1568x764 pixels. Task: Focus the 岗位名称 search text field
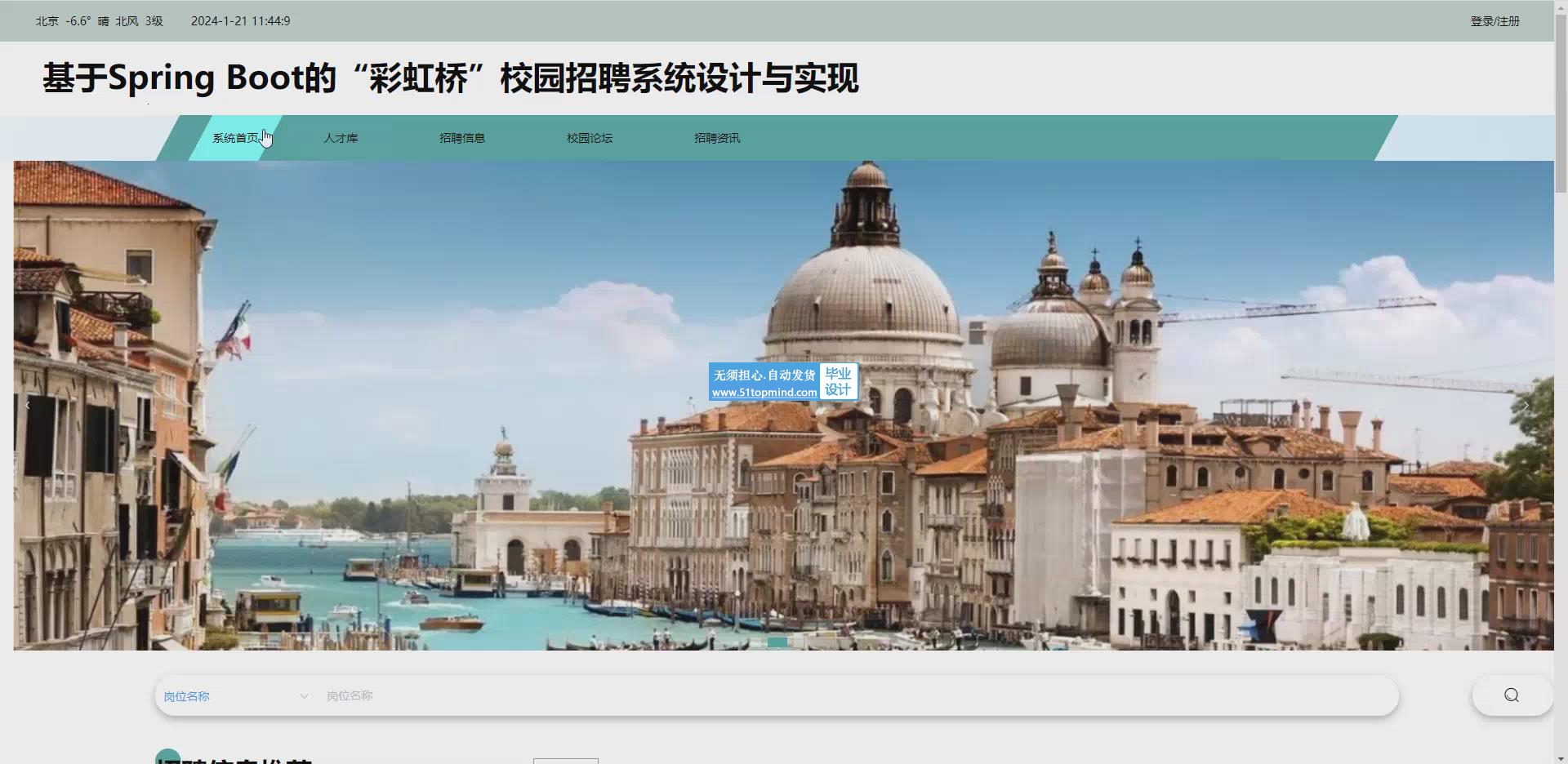(x=857, y=696)
